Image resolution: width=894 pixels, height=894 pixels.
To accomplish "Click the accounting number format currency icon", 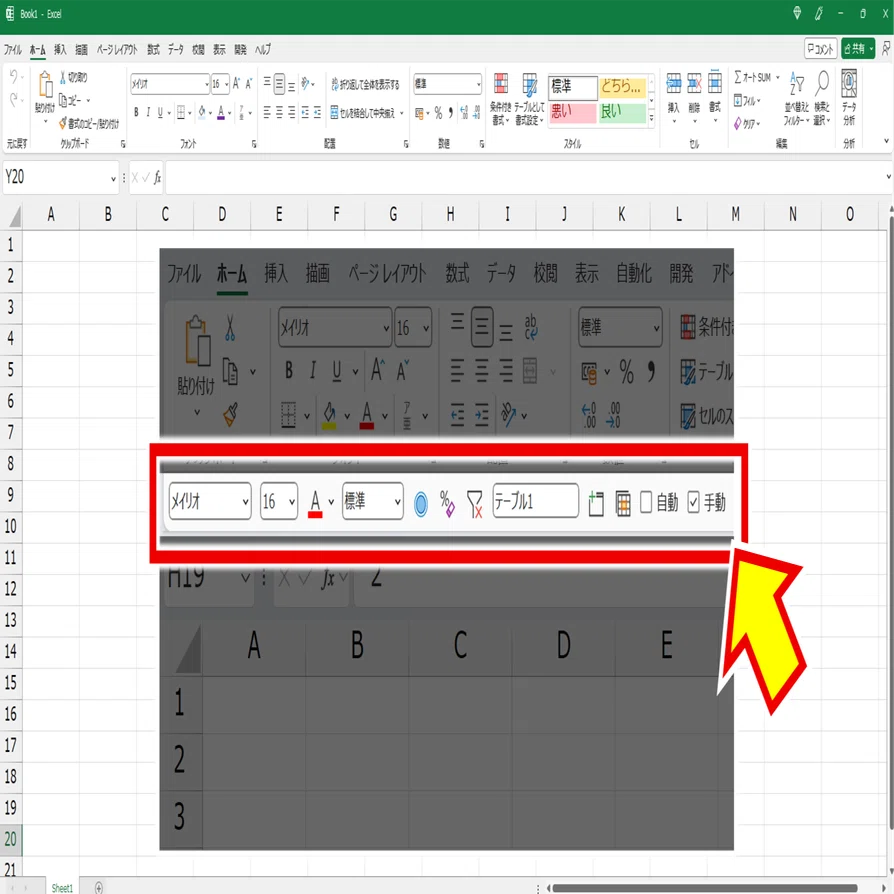I will (420, 113).
